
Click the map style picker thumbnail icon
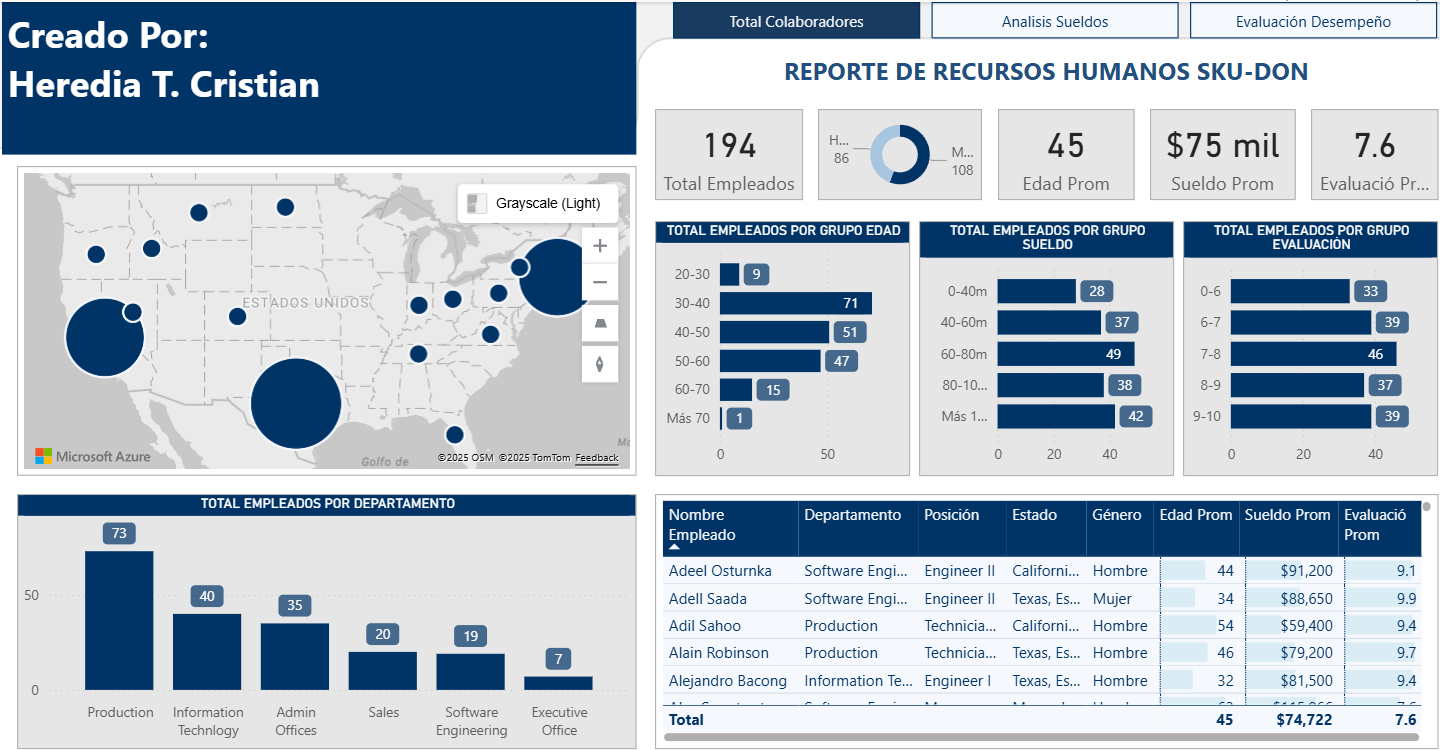477,203
